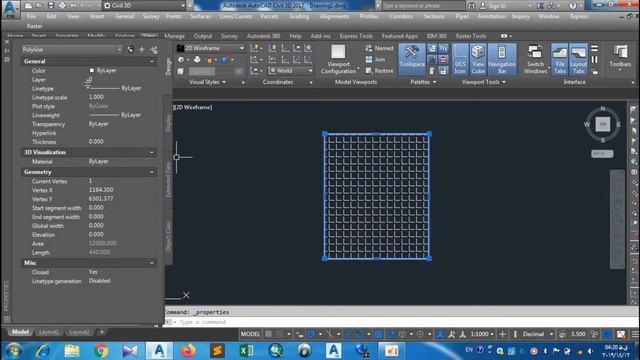Toggle grid display in status bar
Image resolution: width=640 pixels, height=360 pixels.
click(x=269, y=334)
